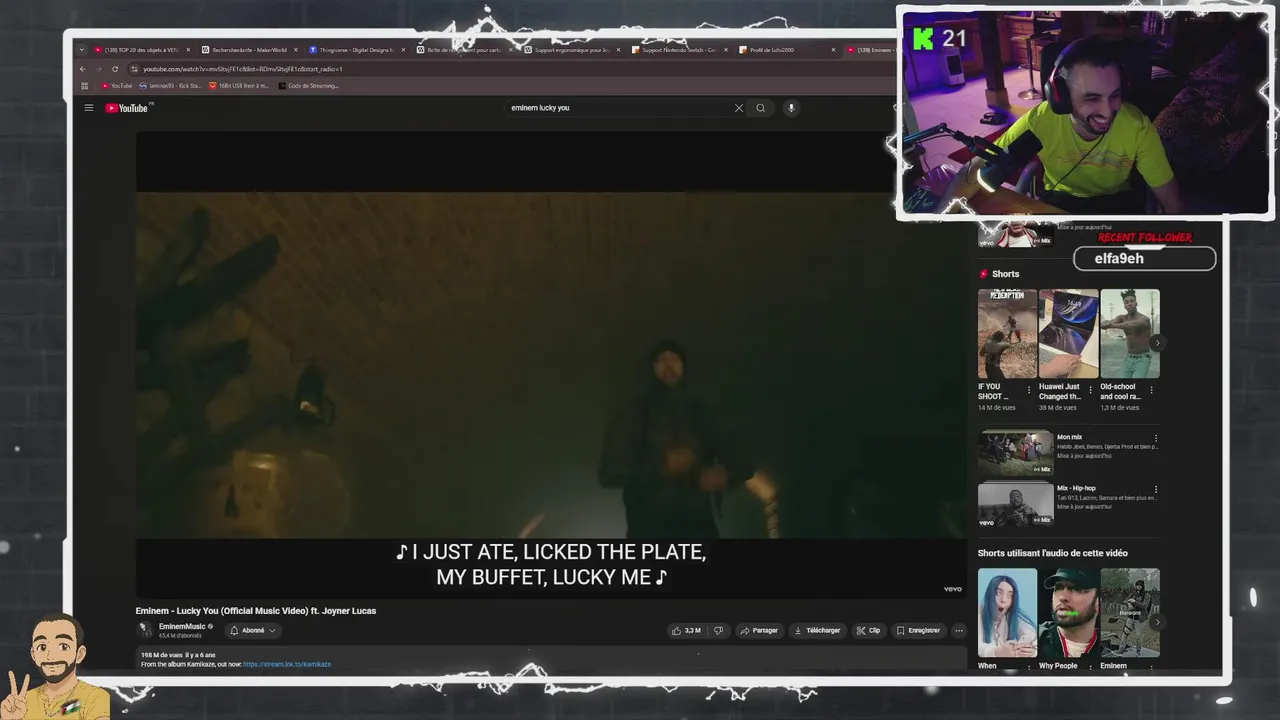Open the 'Mix - Hip-hop' playlist thumbnail
The height and width of the screenshot is (720, 1280).
(x=1015, y=505)
